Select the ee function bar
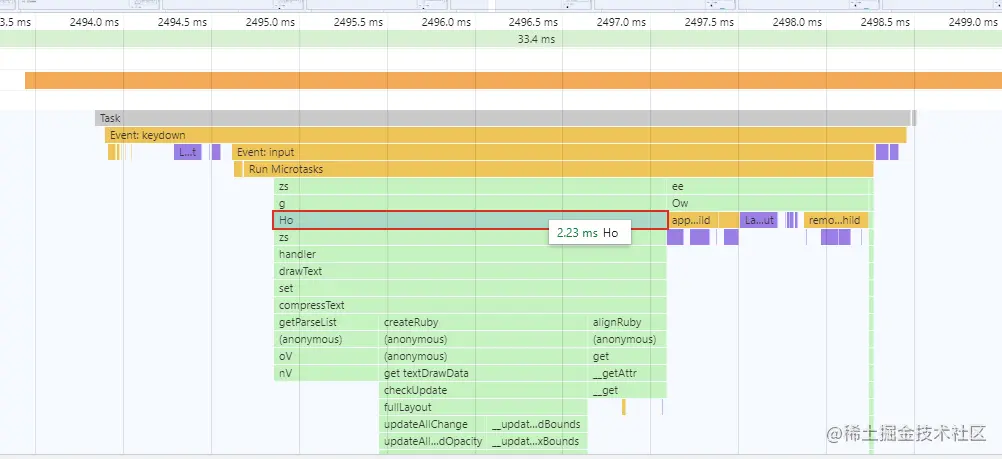 click(768, 186)
